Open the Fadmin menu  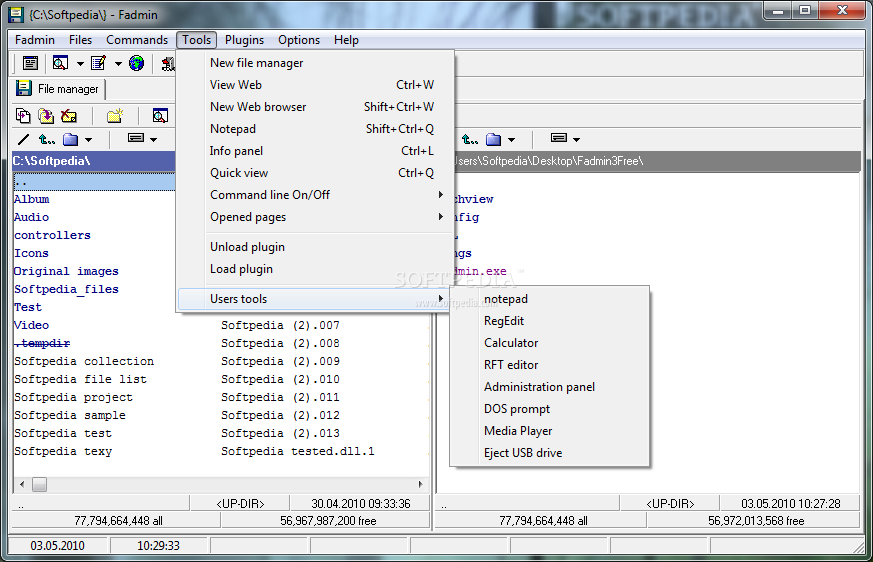click(35, 40)
